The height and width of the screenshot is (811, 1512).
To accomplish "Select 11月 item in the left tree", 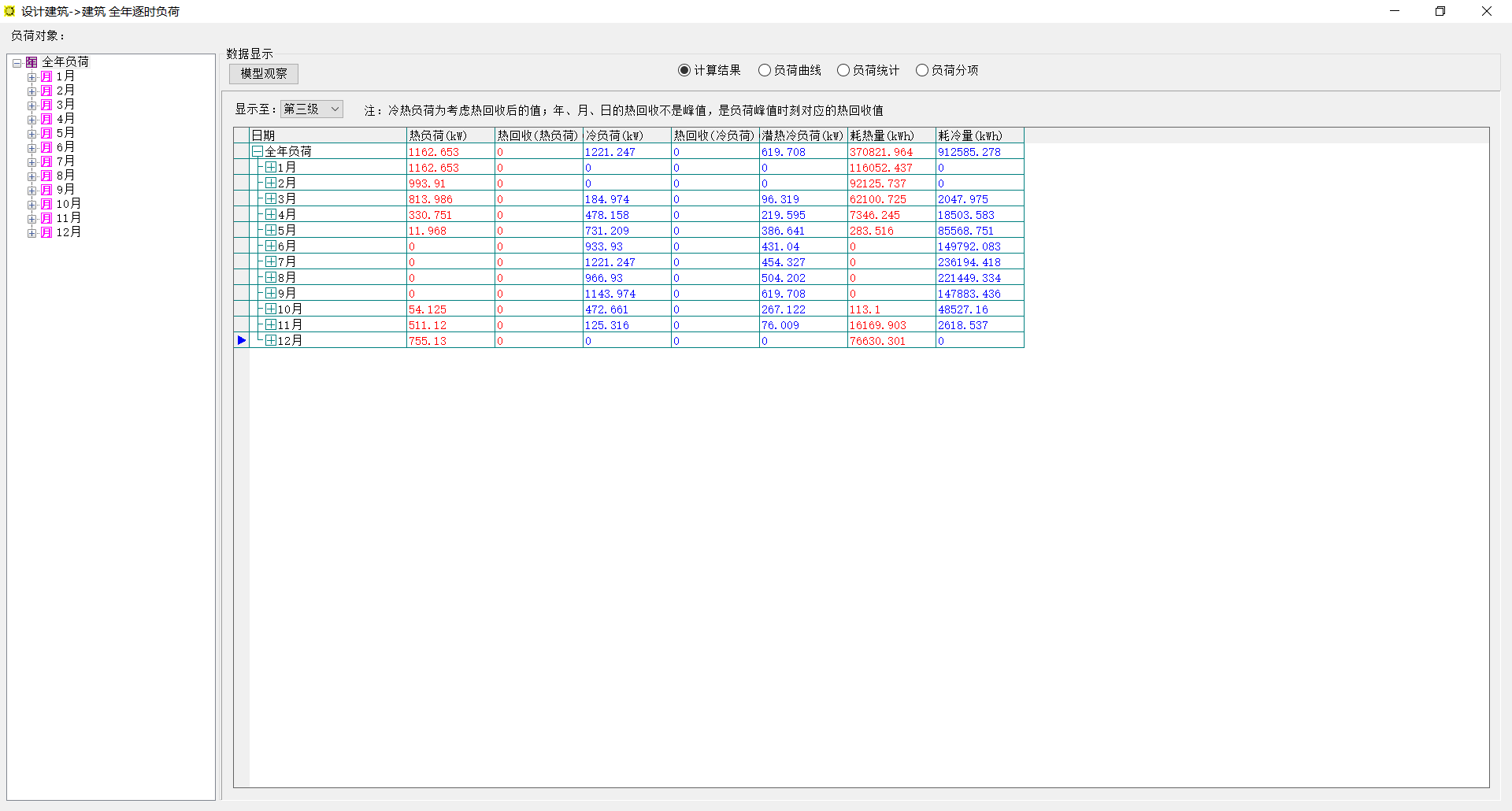I will coord(68,218).
